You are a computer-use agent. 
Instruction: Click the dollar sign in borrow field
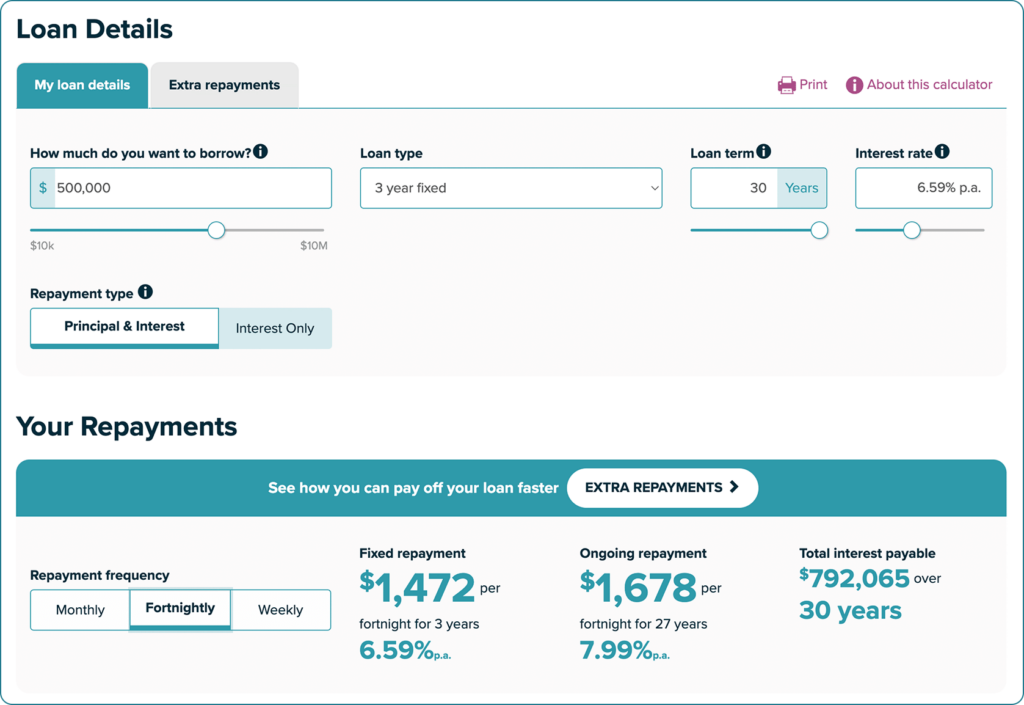[42, 188]
